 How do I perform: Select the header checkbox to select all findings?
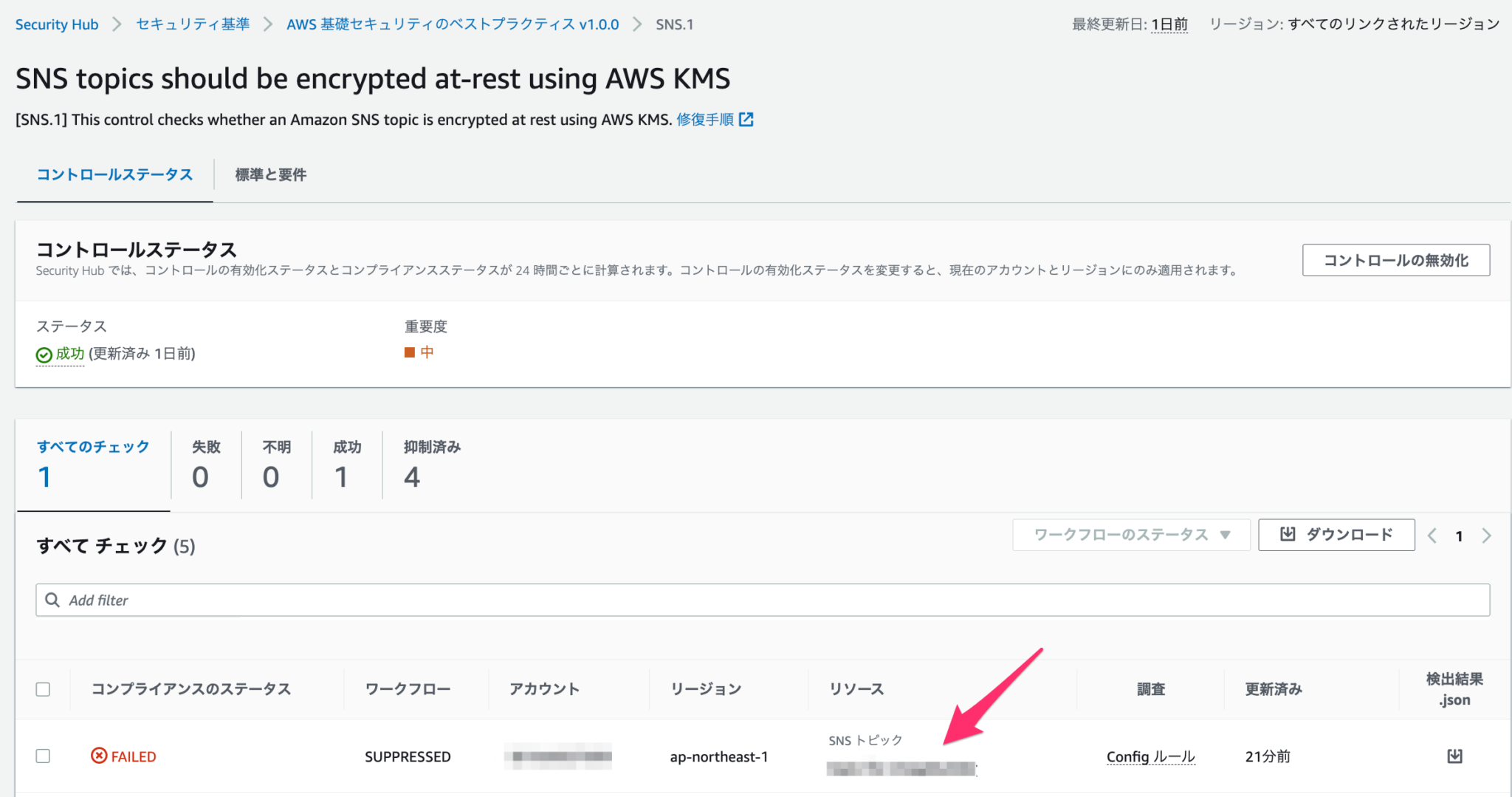[x=44, y=688]
